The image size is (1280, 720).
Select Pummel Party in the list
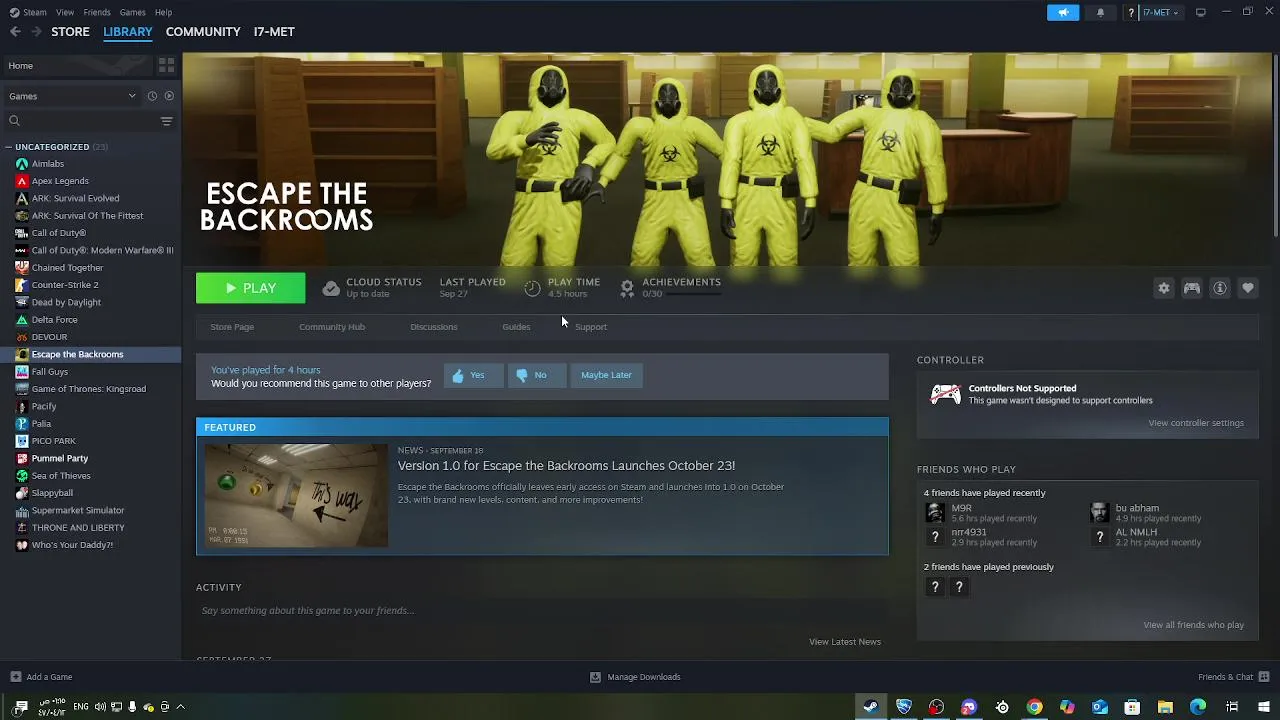point(60,458)
